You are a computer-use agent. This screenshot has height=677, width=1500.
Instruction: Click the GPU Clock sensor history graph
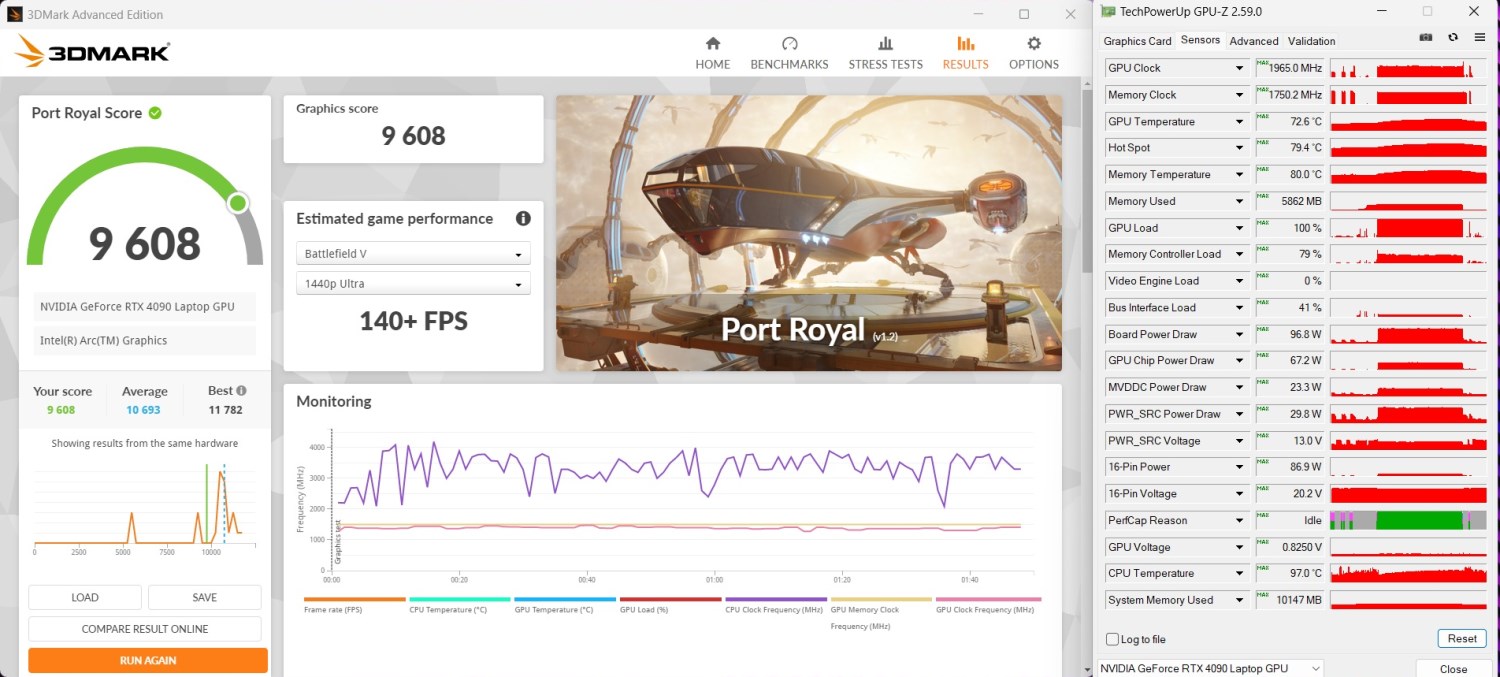pos(1408,68)
